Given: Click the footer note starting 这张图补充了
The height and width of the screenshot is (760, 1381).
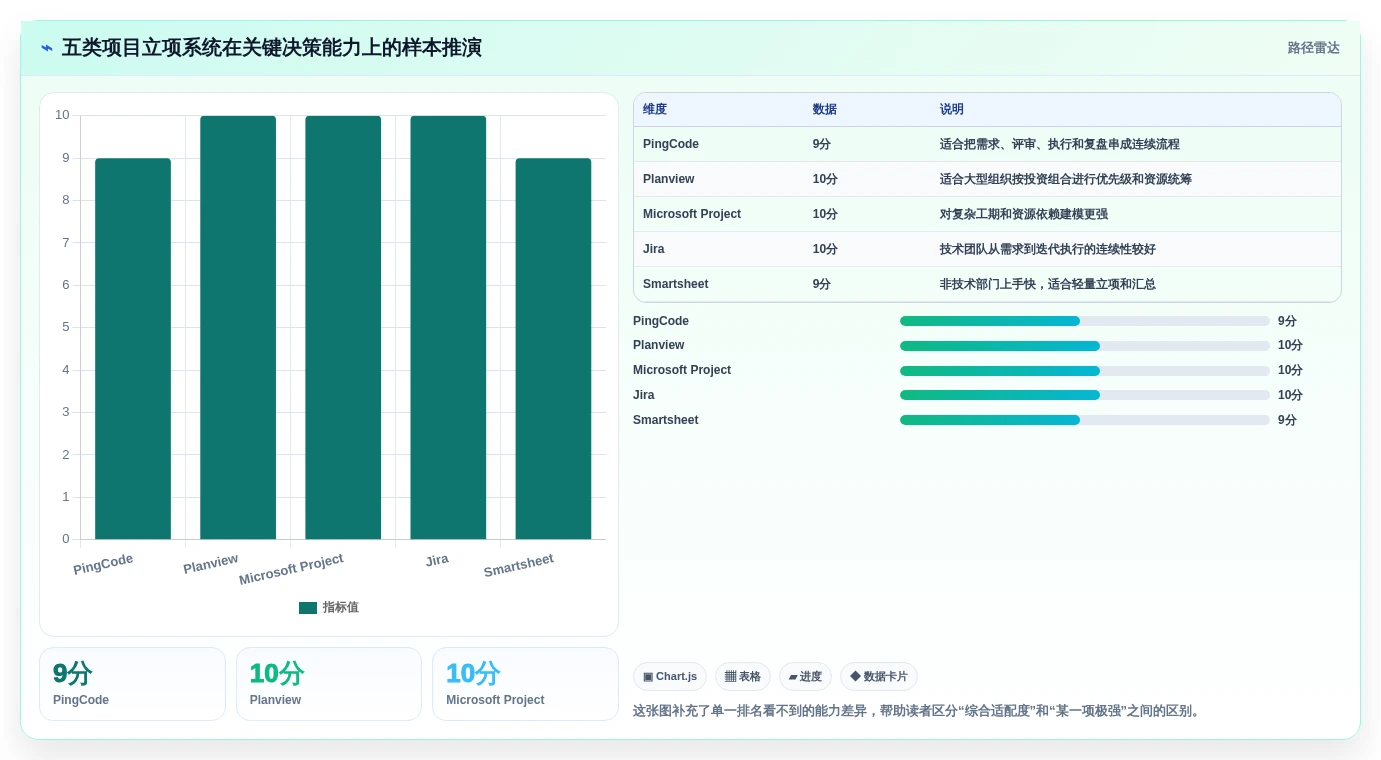Looking at the screenshot, I should point(918,712).
